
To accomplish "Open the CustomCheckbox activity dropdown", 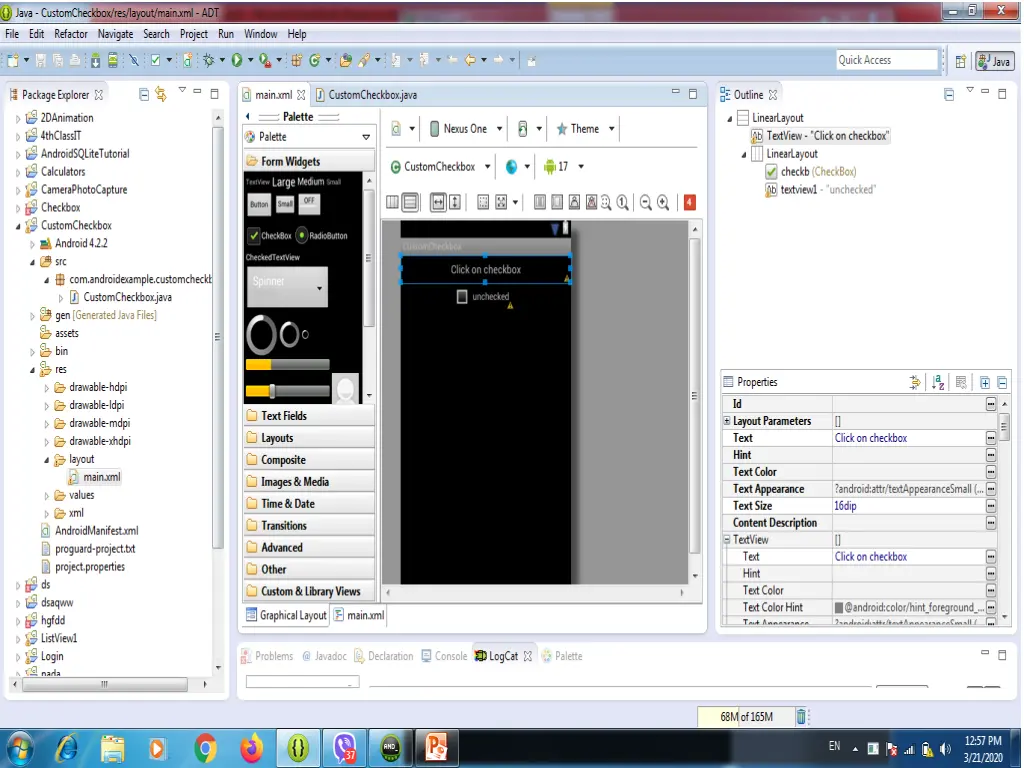I will [x=440, y=167].
